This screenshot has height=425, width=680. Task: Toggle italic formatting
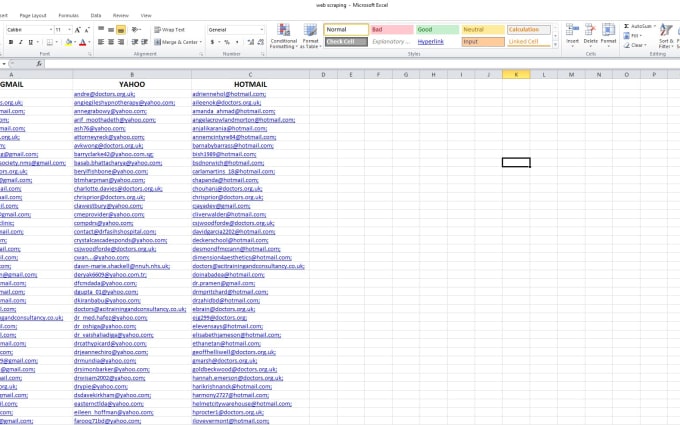pos(20,42)
